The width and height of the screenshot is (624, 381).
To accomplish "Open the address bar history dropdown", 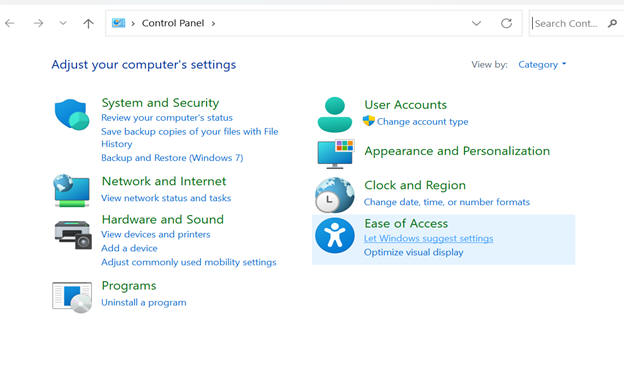I will coord(476,23).
